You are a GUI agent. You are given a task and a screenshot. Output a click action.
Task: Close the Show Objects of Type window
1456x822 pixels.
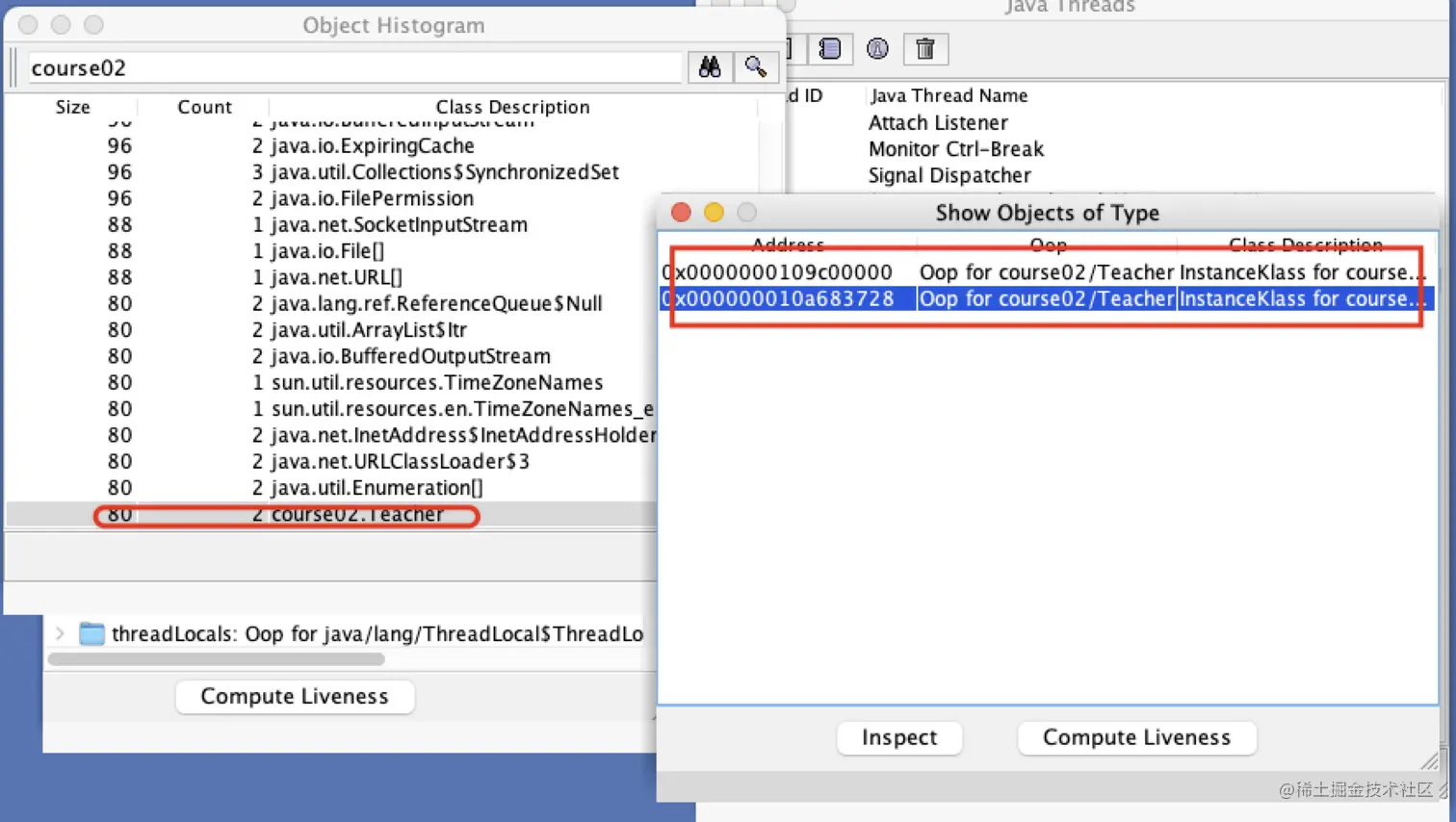point(681,213)
